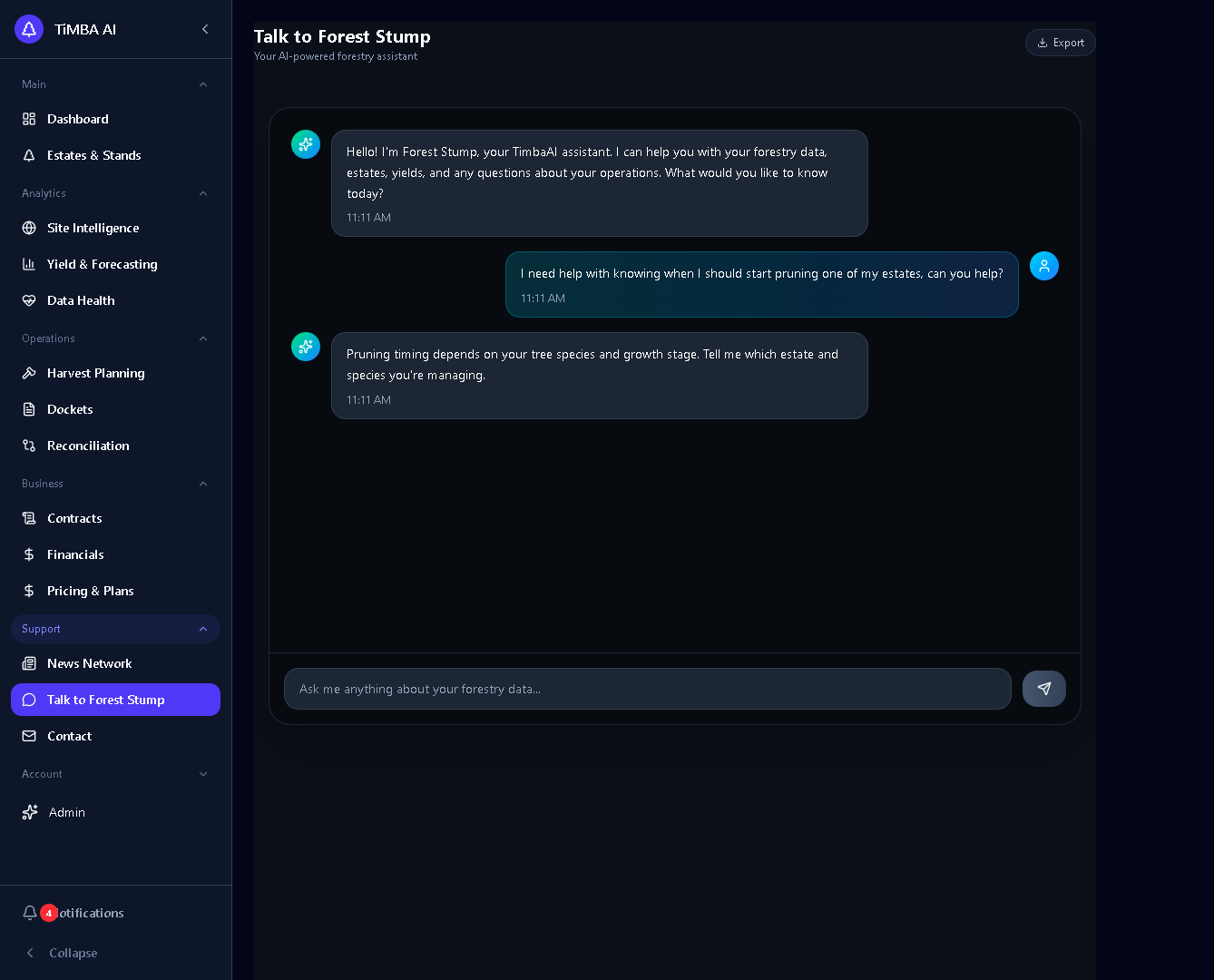Click the Harvest Planning hammer icon
1214x980 pixels.
[x=29, y=373]
